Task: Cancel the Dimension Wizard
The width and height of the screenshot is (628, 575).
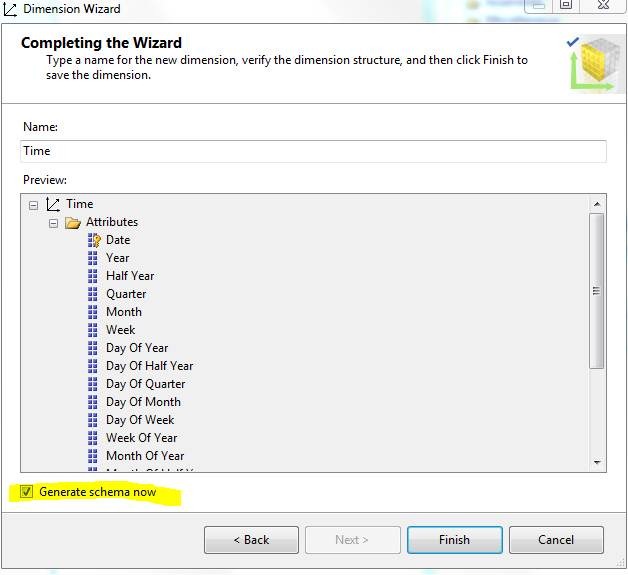Action: pyautogui.click(x=555, y=540)
